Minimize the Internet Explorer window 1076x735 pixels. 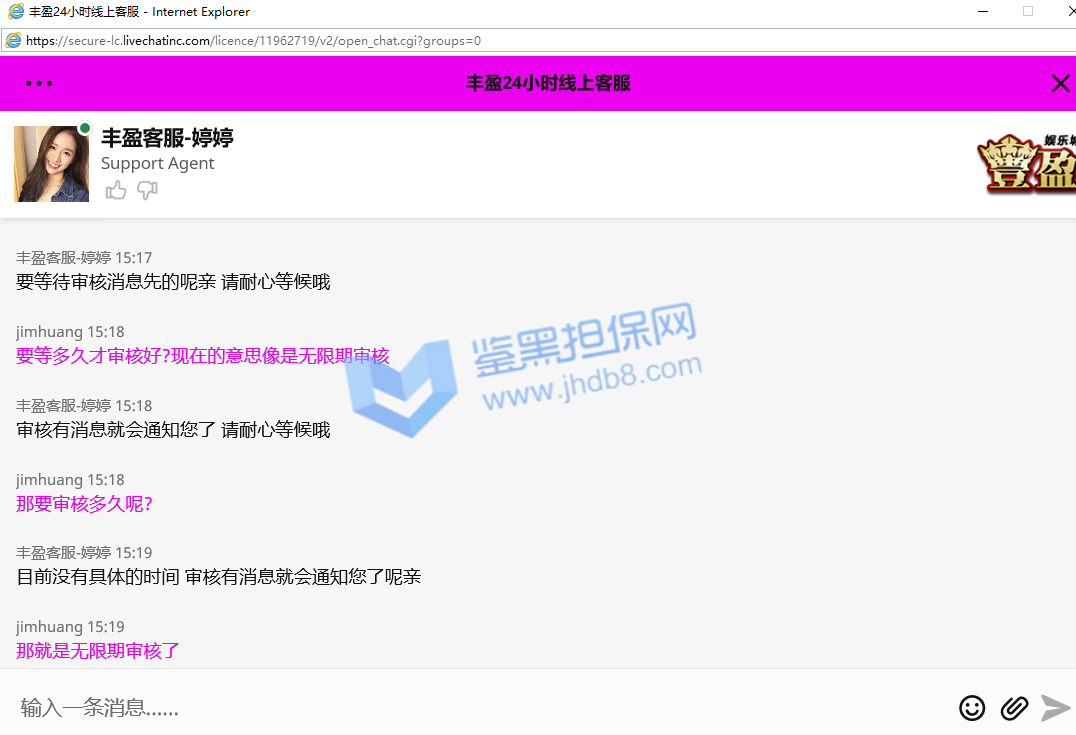pos(982,12)
